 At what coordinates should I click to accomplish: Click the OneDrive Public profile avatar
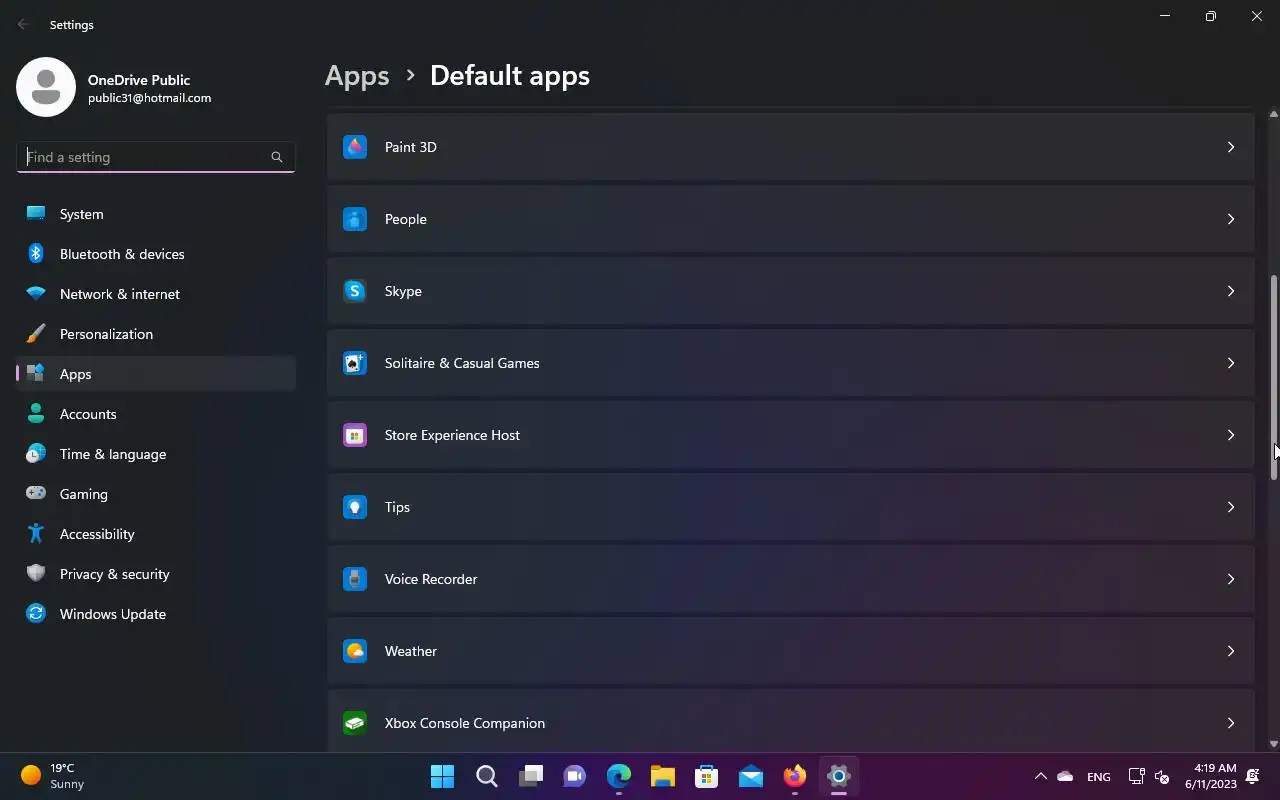pyautogui.click(x=46, y=87)
